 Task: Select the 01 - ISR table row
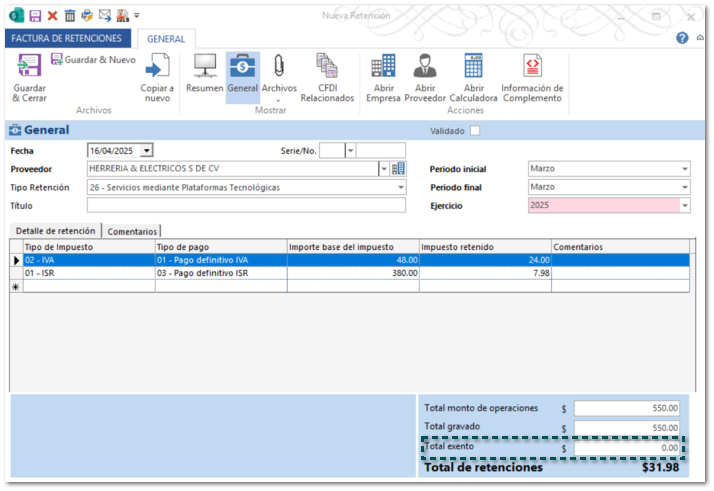[x=88, y=273]
